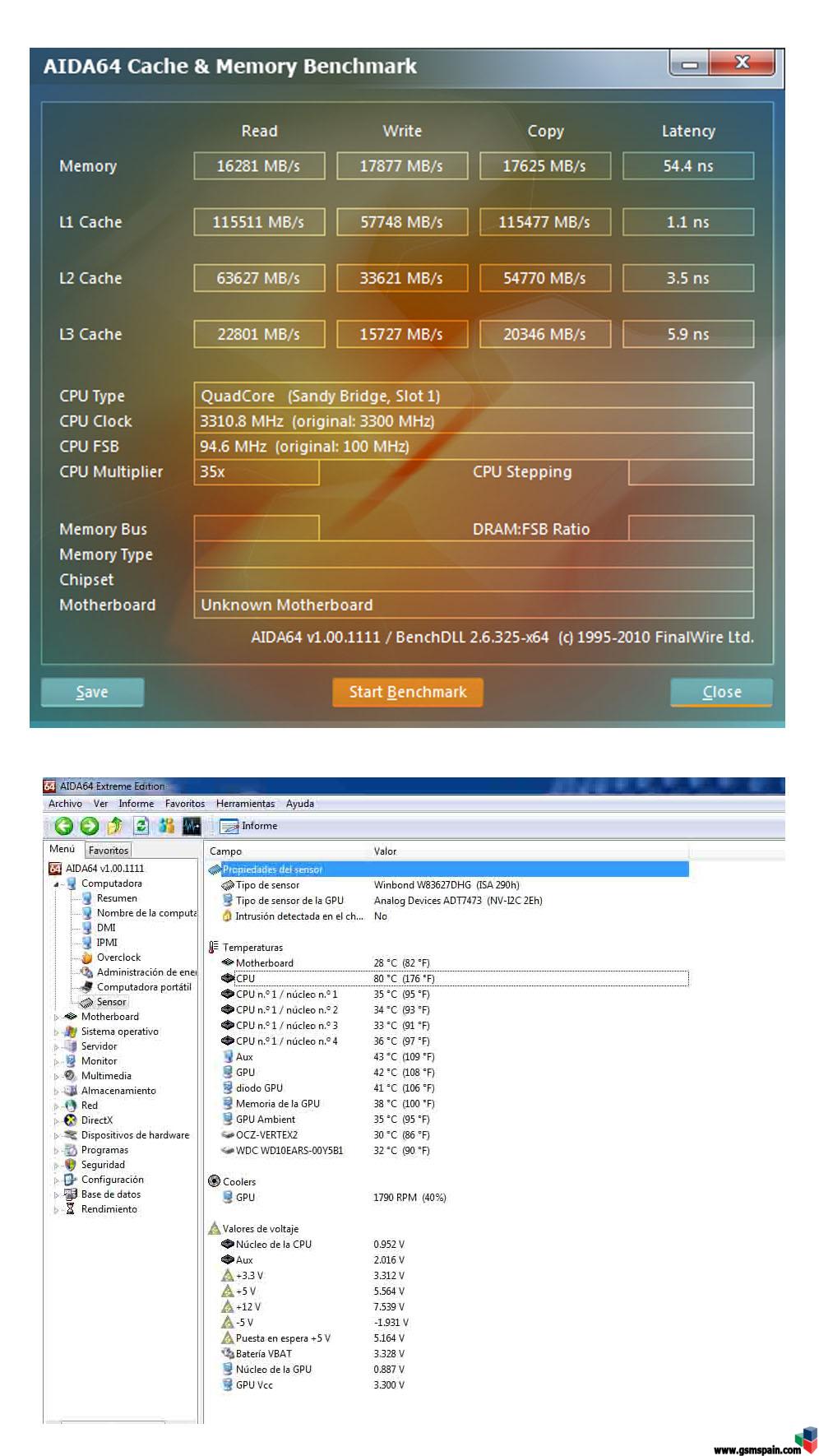Click the Seguridad shield icon
The height and width of the screenshot is (1456, 819).
point(71,1165)
